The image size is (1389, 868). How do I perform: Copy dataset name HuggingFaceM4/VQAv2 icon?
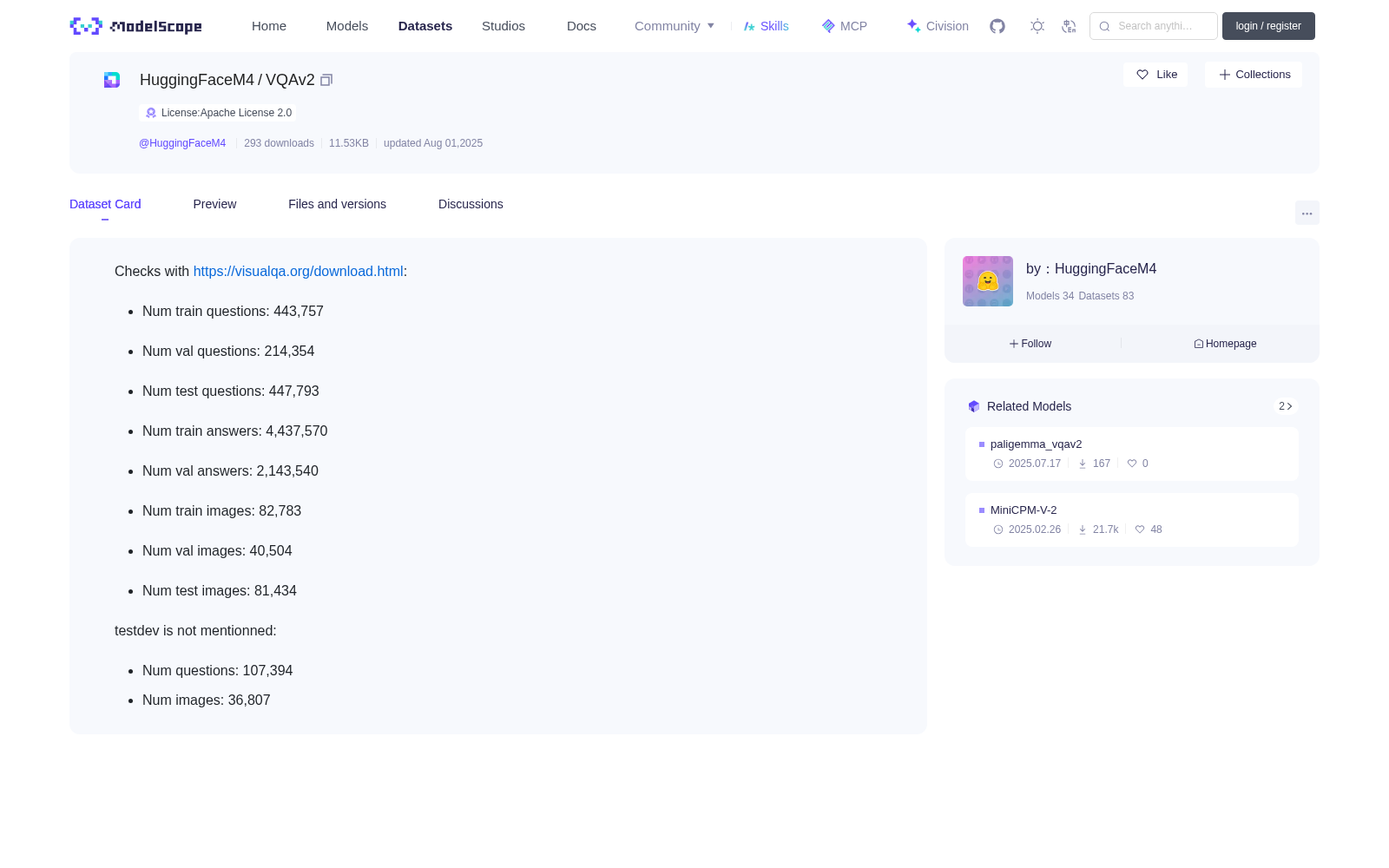coord(326,80)
